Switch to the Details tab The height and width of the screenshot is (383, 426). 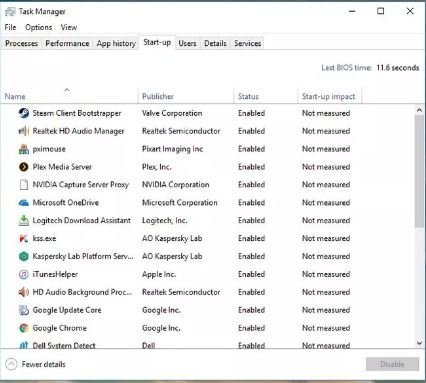coord(215,43)
